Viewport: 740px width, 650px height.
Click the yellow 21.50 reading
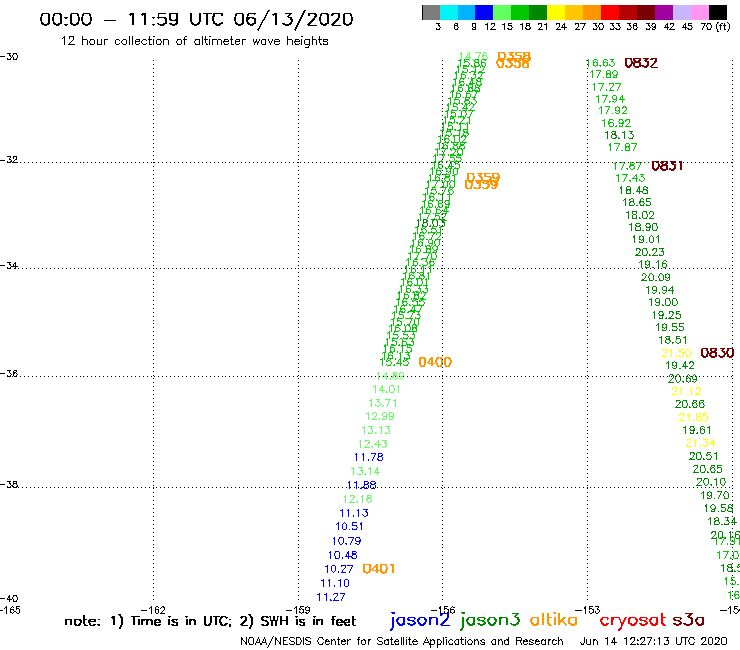(676, 353)
